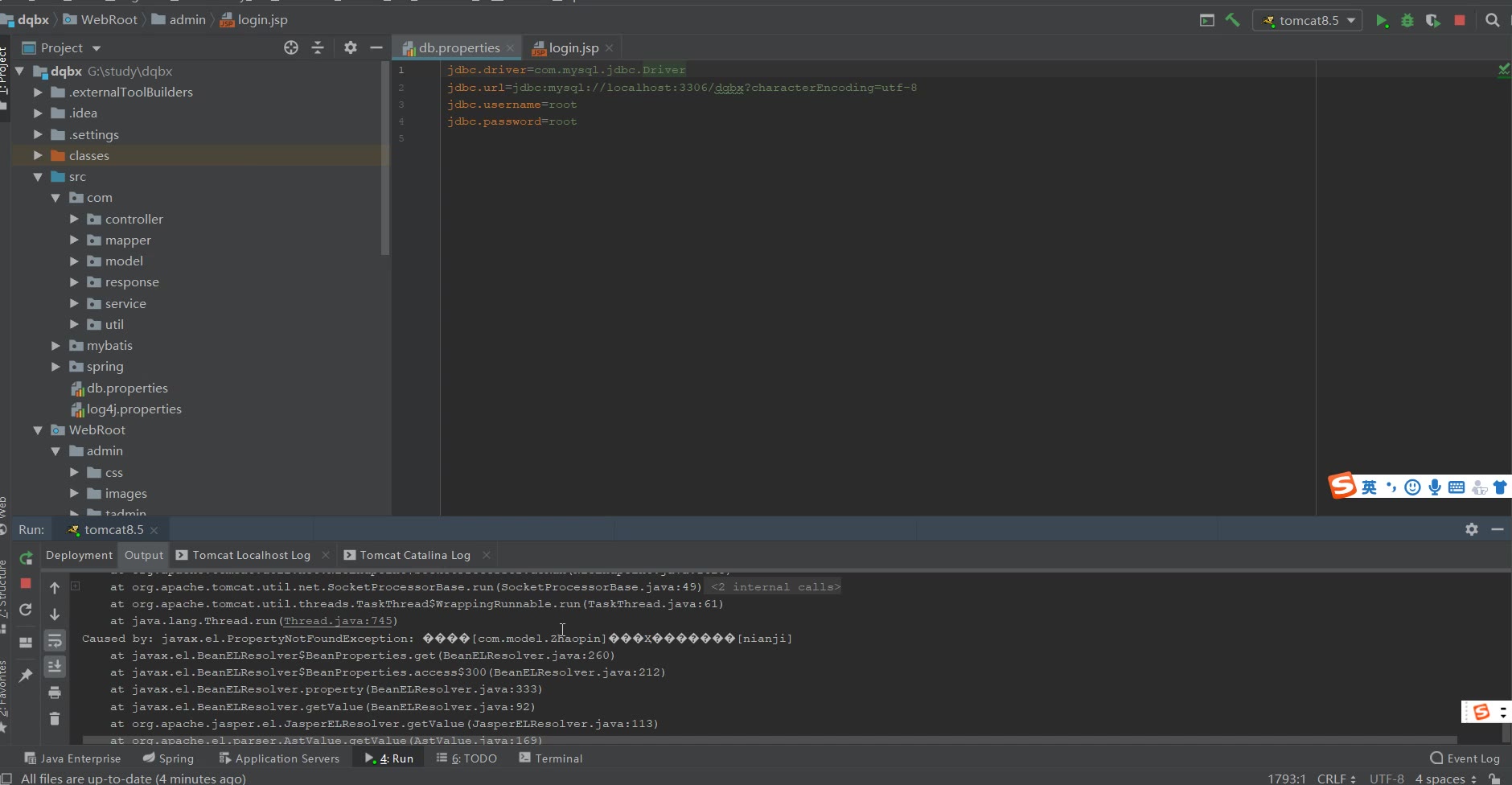Toggle scroll to end of console
1512x785 pixels.
click(x=55, y=666)
